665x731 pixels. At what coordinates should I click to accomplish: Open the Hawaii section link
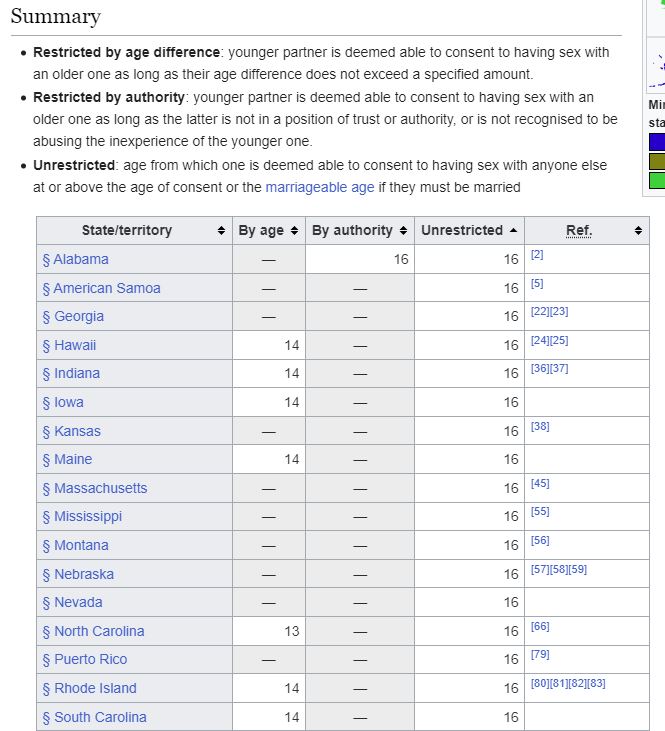click(x=69, y=345)
